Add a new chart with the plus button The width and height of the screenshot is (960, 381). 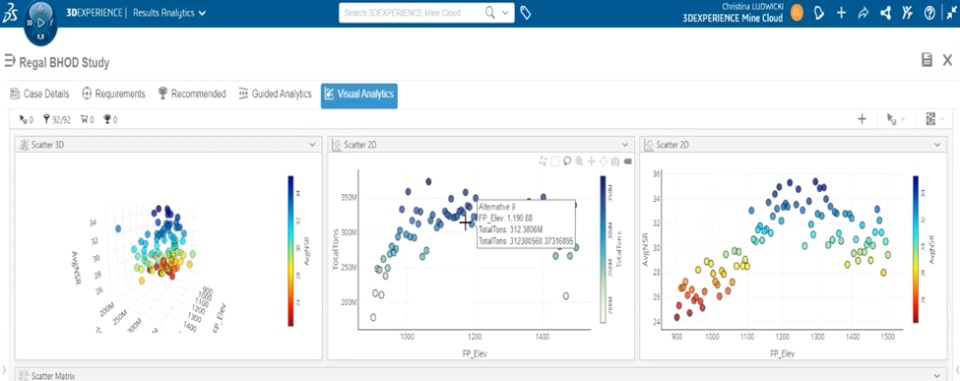tap(861, 119)
